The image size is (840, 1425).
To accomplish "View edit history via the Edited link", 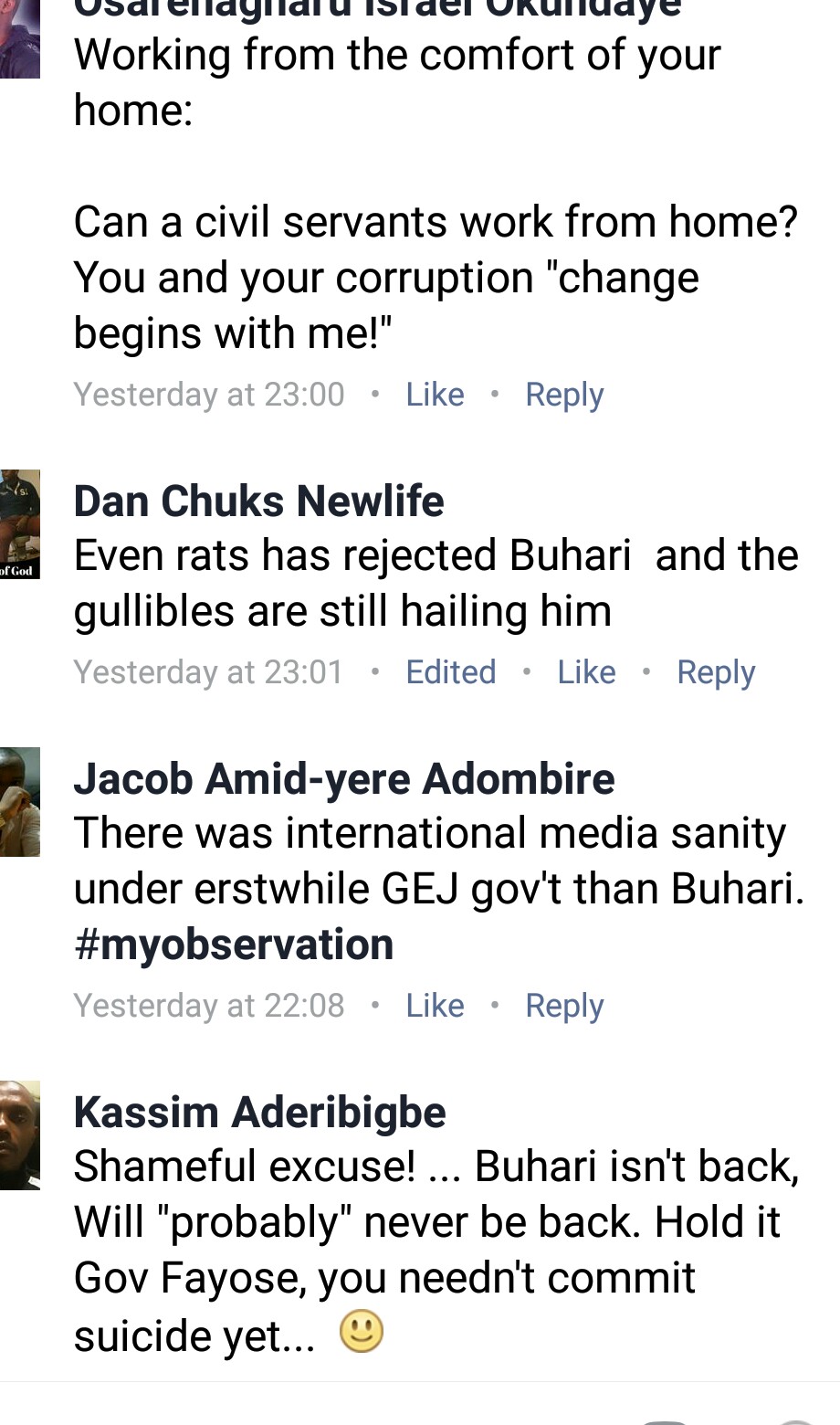I will [451, 672].
